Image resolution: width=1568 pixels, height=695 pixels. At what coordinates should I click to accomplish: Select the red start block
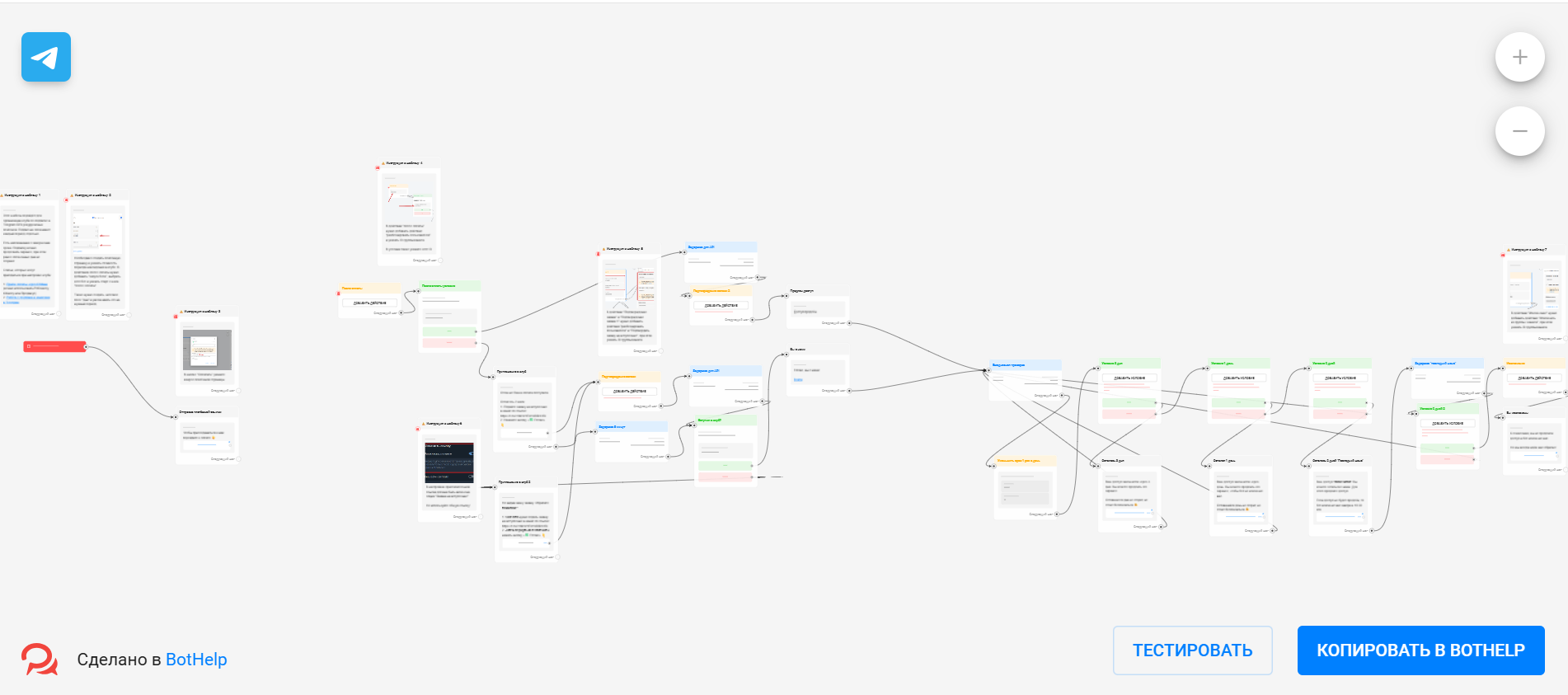(x=54, y=346)
